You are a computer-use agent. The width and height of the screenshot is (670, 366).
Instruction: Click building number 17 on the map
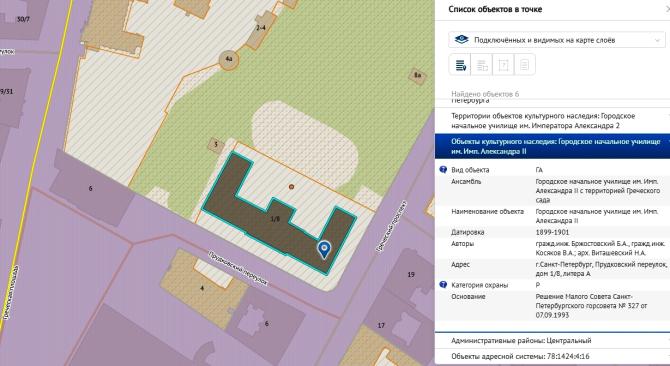click(381, 325)
